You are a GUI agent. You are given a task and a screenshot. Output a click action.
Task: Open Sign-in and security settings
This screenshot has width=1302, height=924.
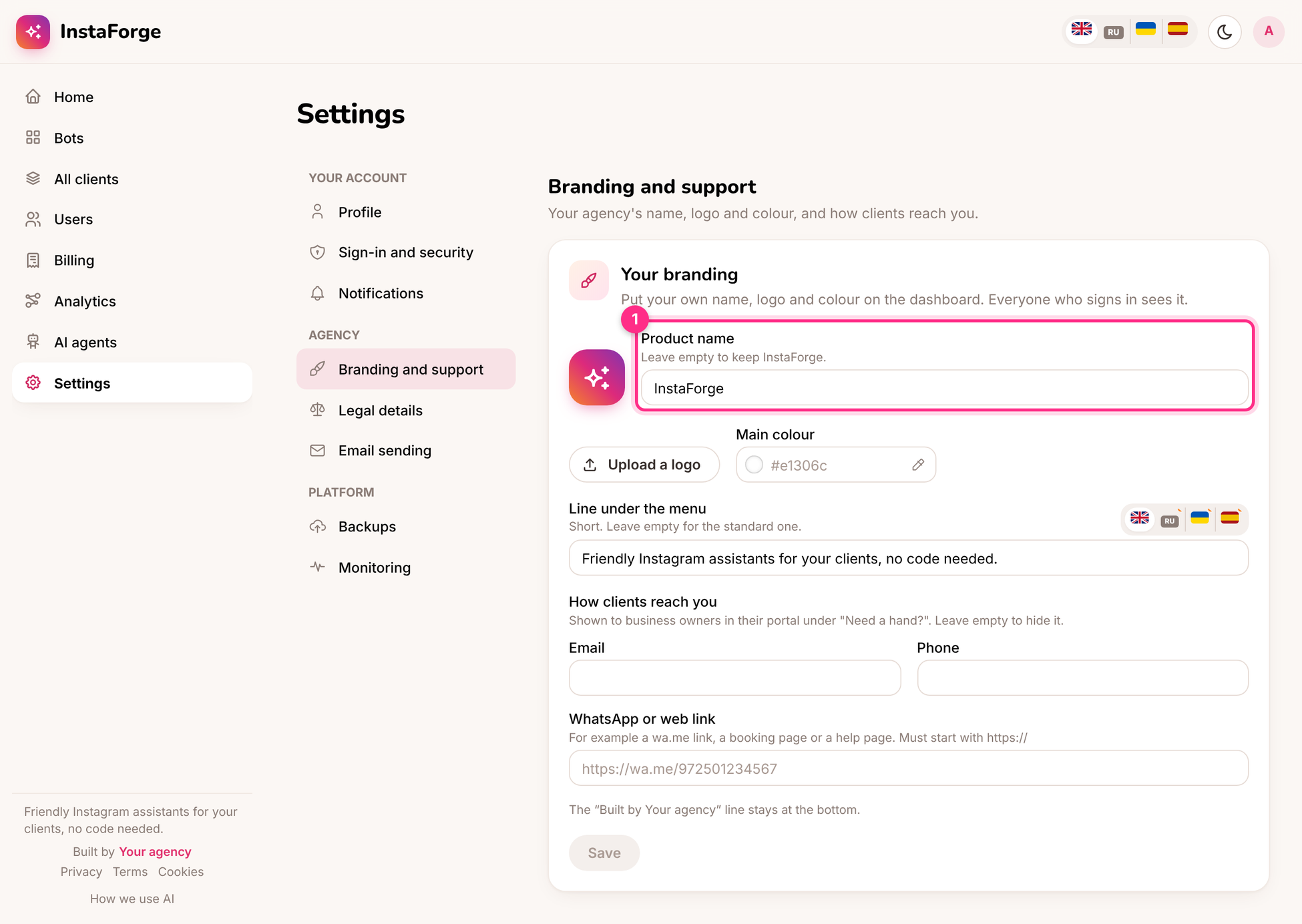(x=406, y=252)
